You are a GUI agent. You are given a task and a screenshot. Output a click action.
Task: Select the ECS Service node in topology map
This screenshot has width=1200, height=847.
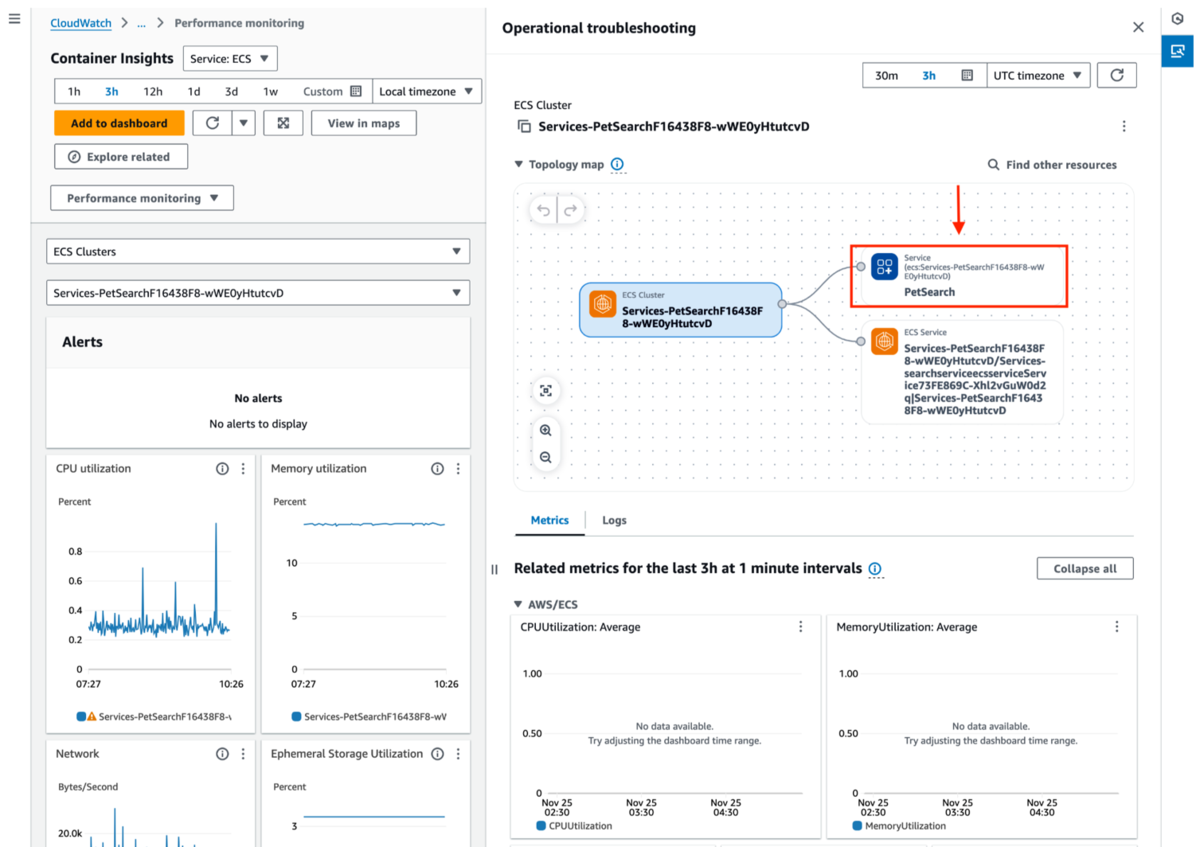pos(962,373)
